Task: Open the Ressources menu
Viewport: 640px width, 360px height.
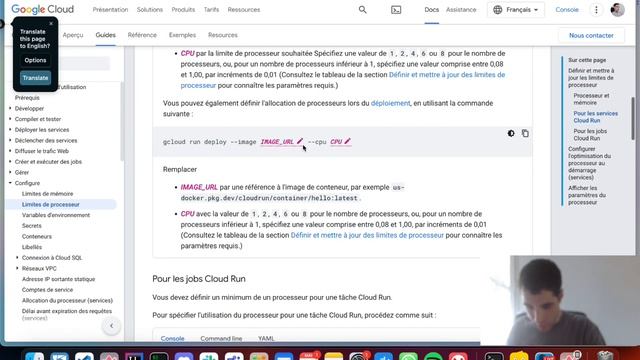Action: coord(244,10)
